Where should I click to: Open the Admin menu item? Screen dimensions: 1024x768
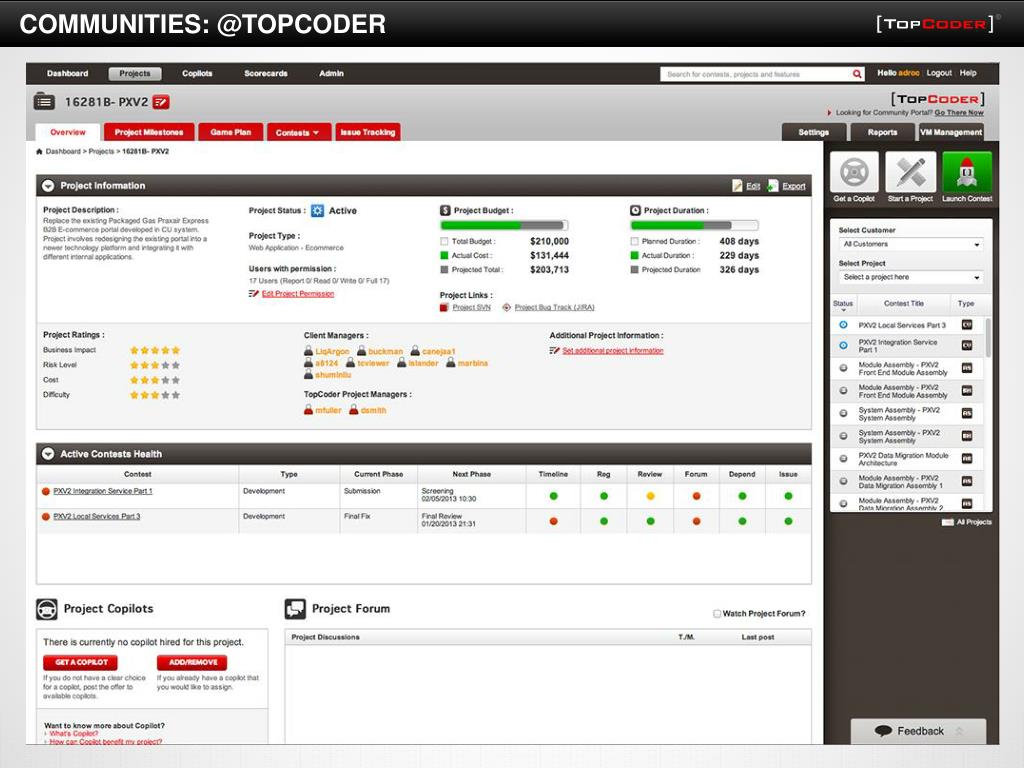(x=331, y=73)
